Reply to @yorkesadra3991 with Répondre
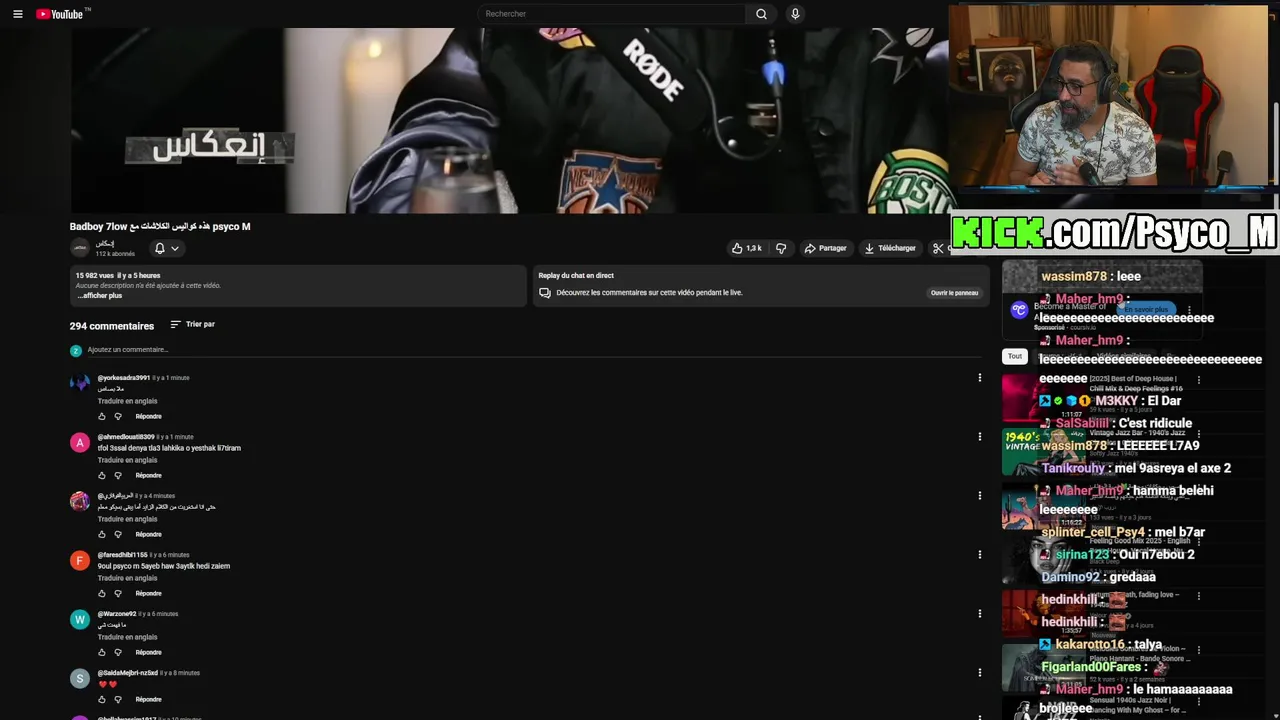1280x720 pixels. pyautogui.click(x=148, y=416)
